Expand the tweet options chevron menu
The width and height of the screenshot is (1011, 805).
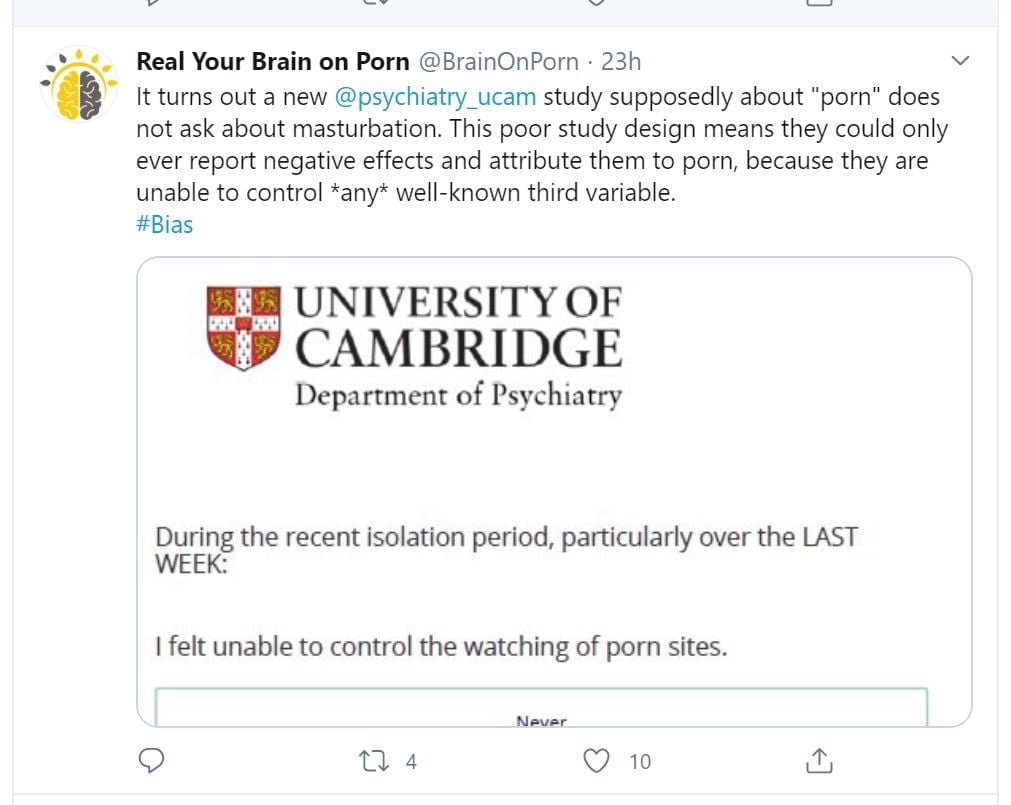point(960,62)
